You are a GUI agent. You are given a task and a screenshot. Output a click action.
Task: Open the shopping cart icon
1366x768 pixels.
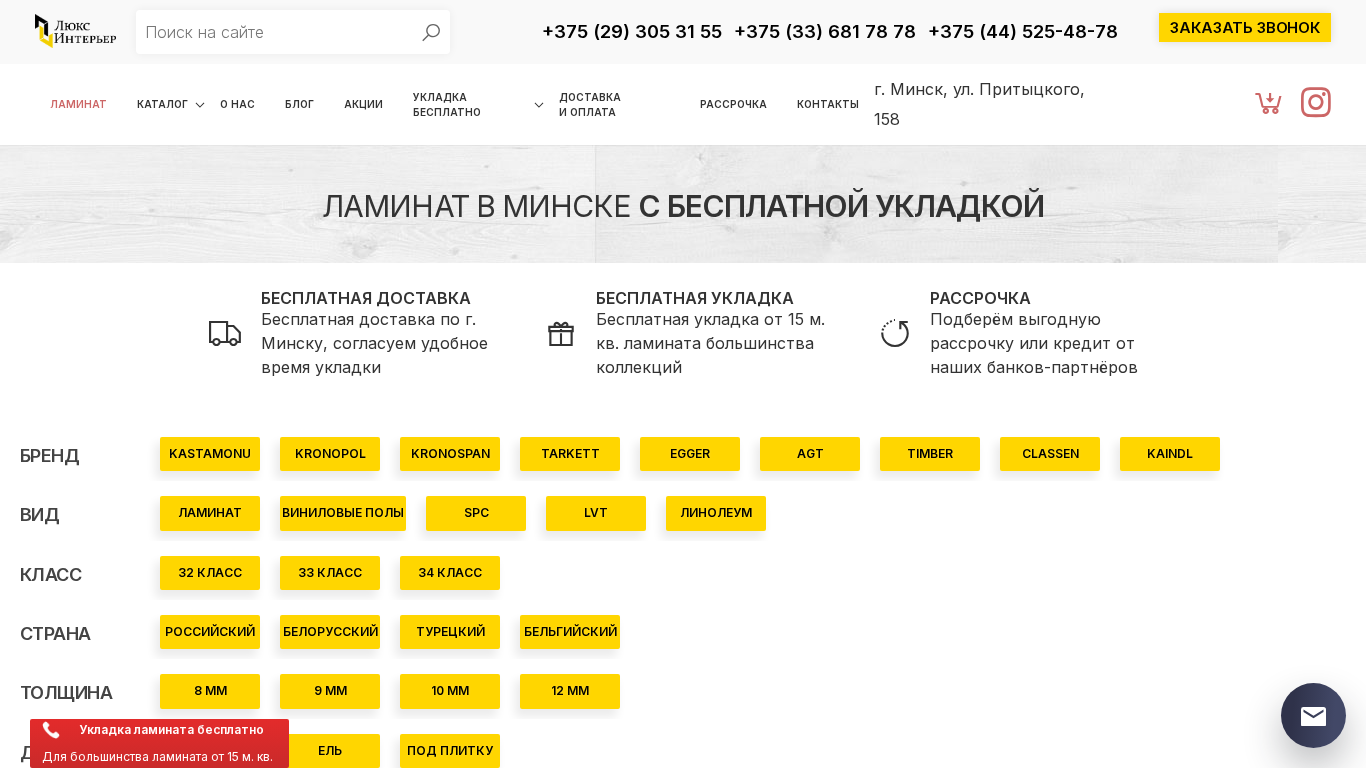[1268, 102]
